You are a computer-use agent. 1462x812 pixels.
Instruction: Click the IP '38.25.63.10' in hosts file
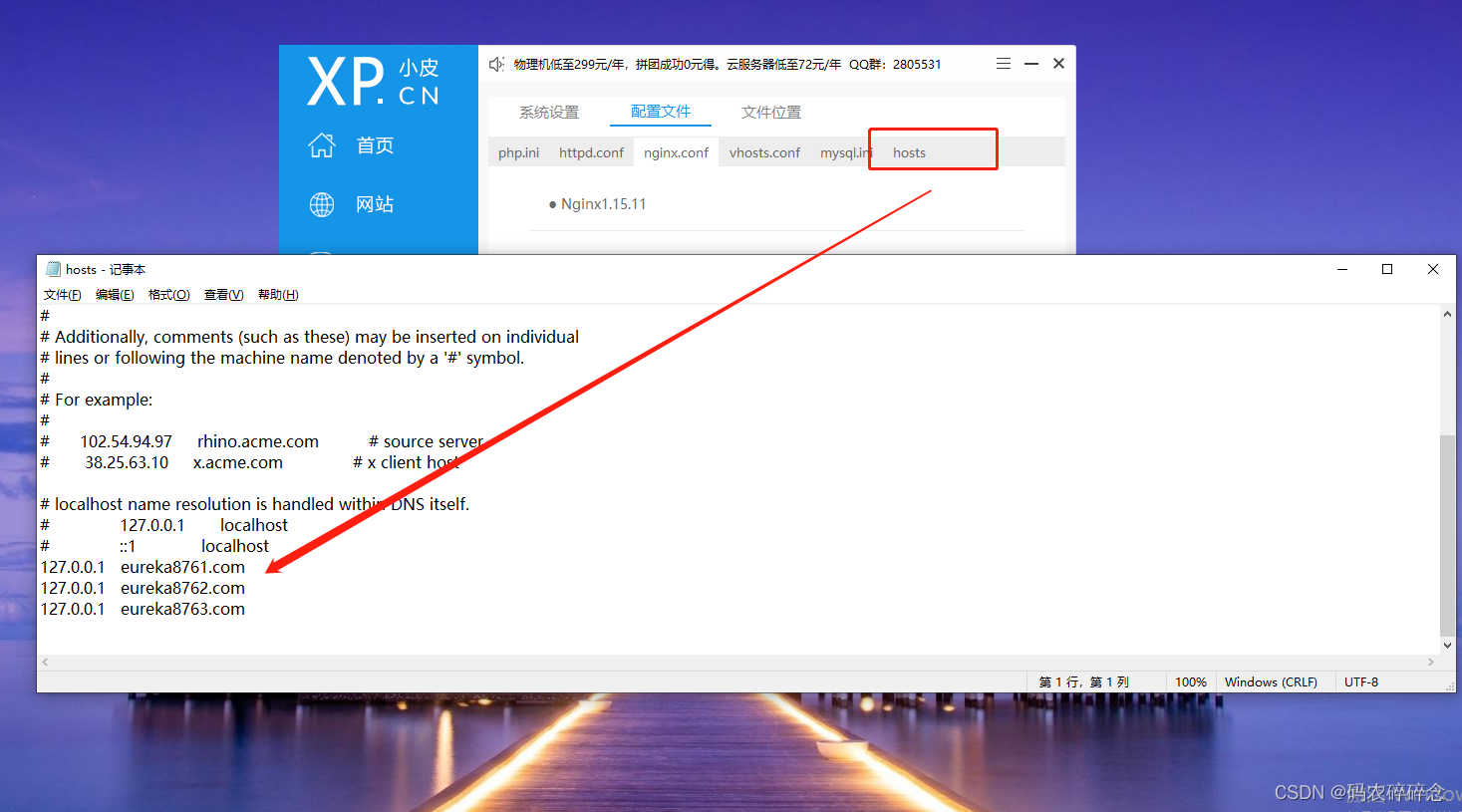click(127, 462)
